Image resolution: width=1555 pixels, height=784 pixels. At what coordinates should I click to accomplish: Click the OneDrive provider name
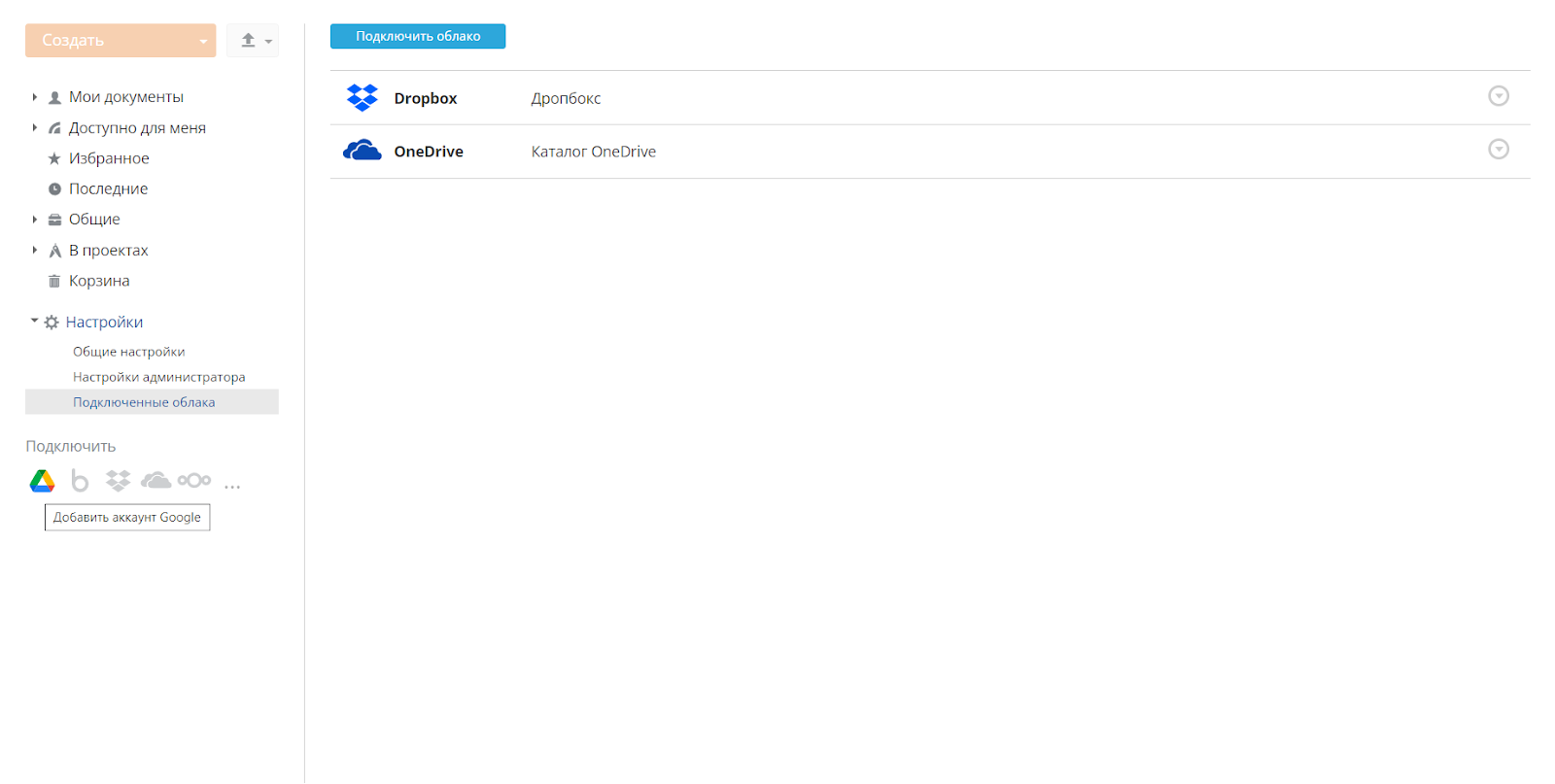429,152
